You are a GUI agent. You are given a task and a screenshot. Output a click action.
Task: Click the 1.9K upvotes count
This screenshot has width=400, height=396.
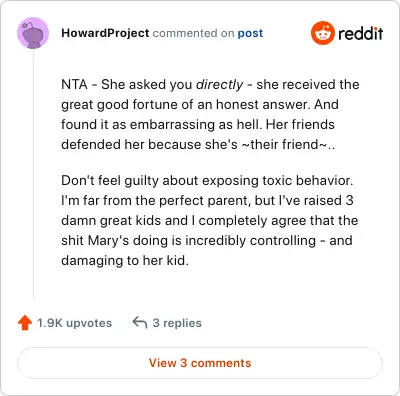click(74, 323)
